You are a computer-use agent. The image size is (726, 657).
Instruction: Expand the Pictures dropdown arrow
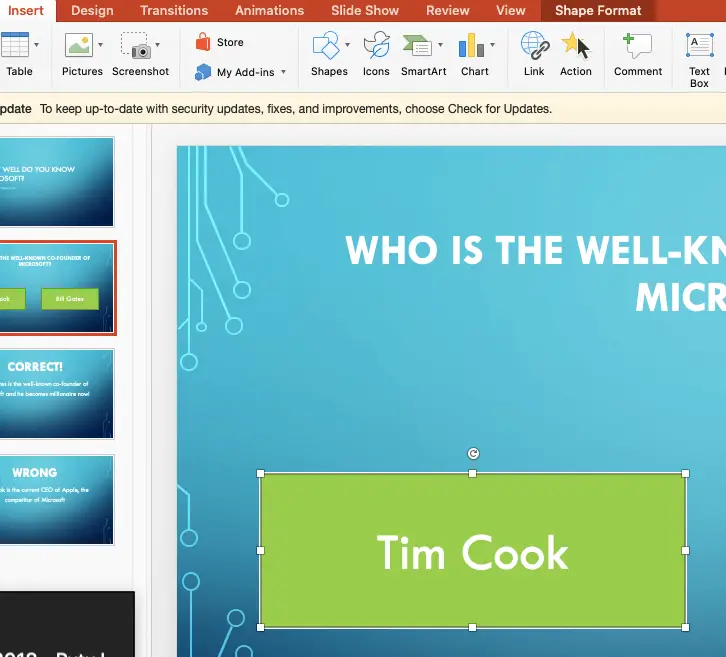(100, 45)
